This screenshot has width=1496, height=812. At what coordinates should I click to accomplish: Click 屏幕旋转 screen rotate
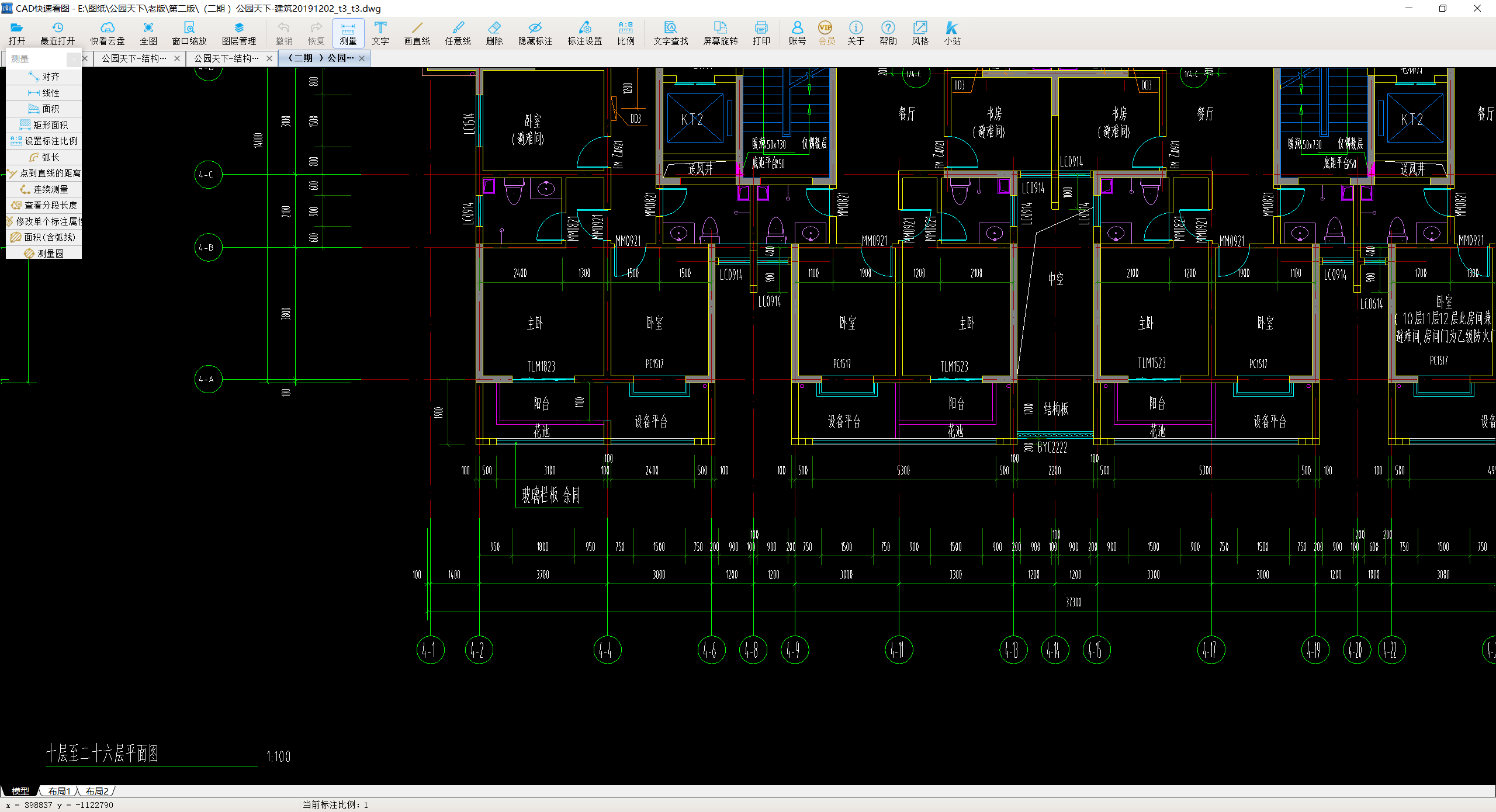721,33
